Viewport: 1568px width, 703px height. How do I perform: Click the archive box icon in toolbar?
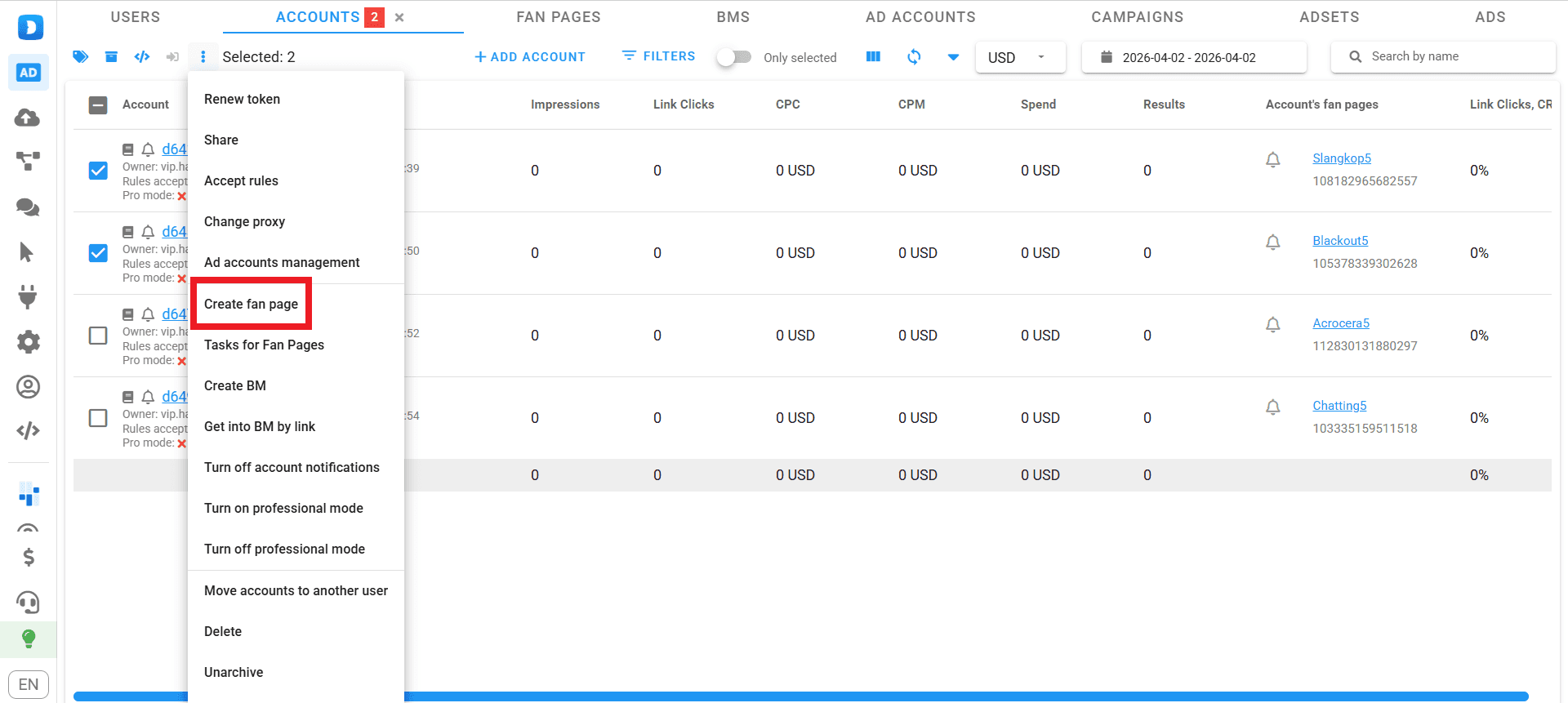(111, 56)
